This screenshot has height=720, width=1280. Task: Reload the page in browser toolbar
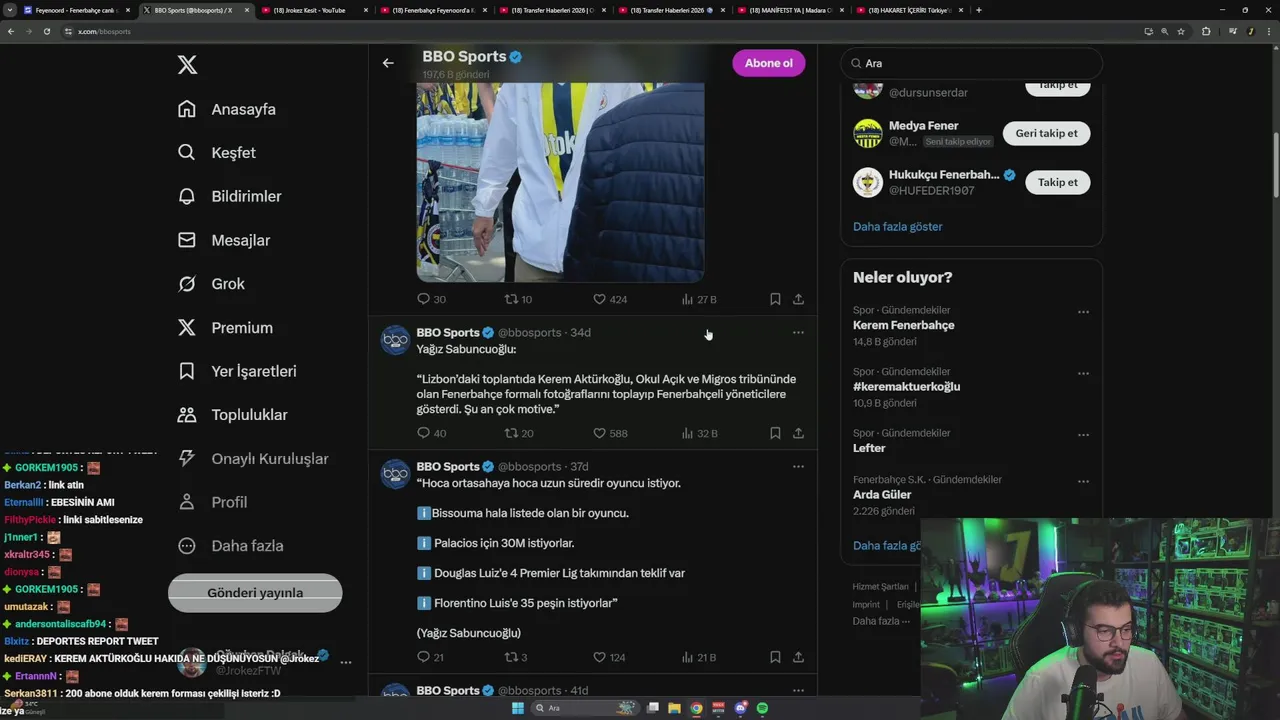(47, 31)
